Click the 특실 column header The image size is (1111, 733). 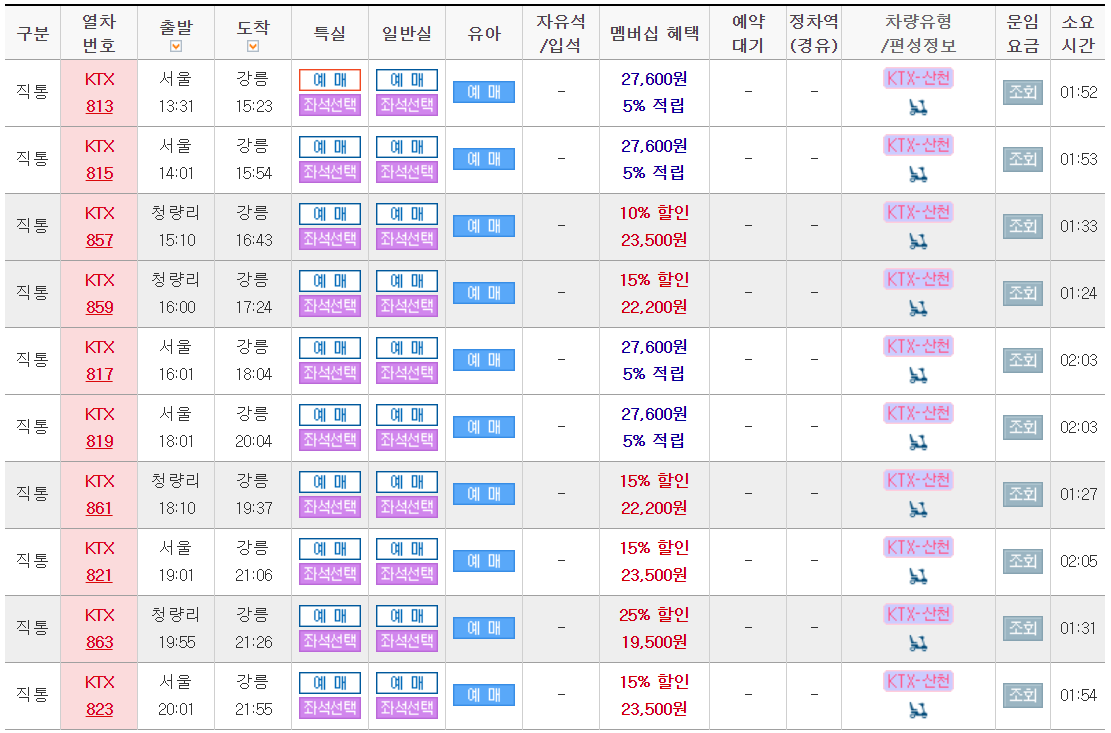click(329, 33)
